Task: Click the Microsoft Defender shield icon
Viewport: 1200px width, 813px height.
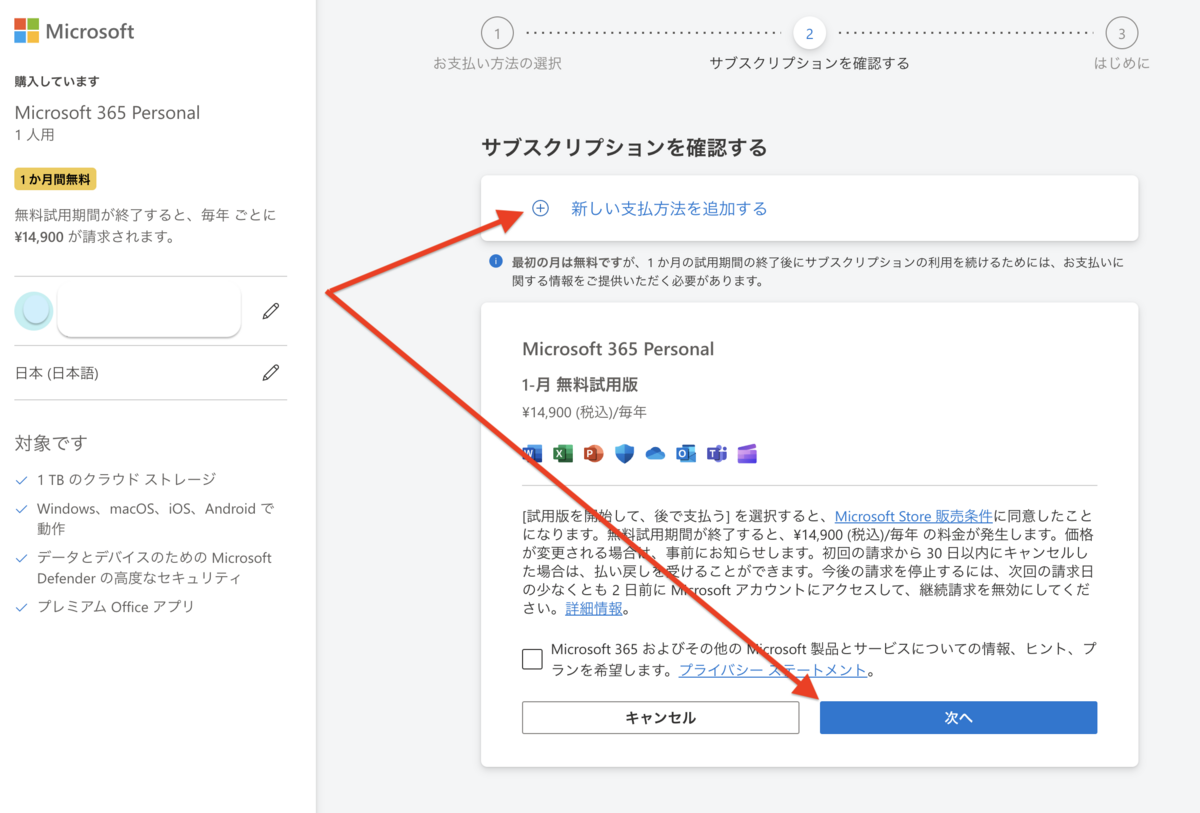Action: point(623,453)
